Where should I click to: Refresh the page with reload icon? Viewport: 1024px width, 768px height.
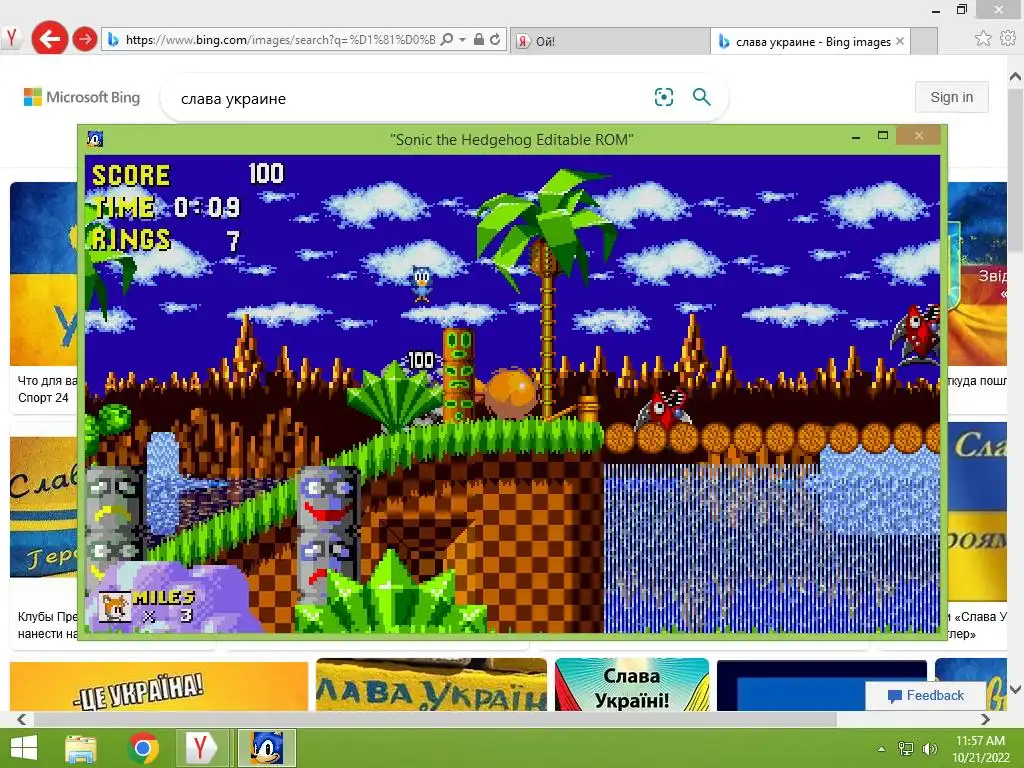tap(495, 40)
